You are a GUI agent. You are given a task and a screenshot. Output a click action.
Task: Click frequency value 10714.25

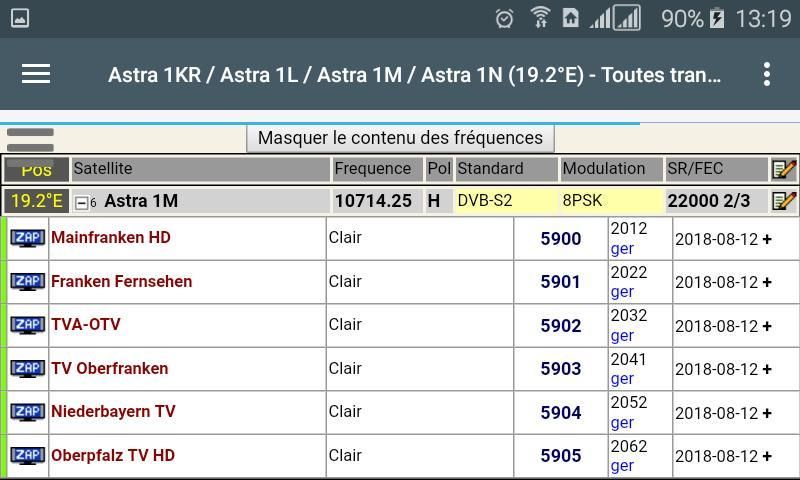pyautogui.click(x=373, y=201)
